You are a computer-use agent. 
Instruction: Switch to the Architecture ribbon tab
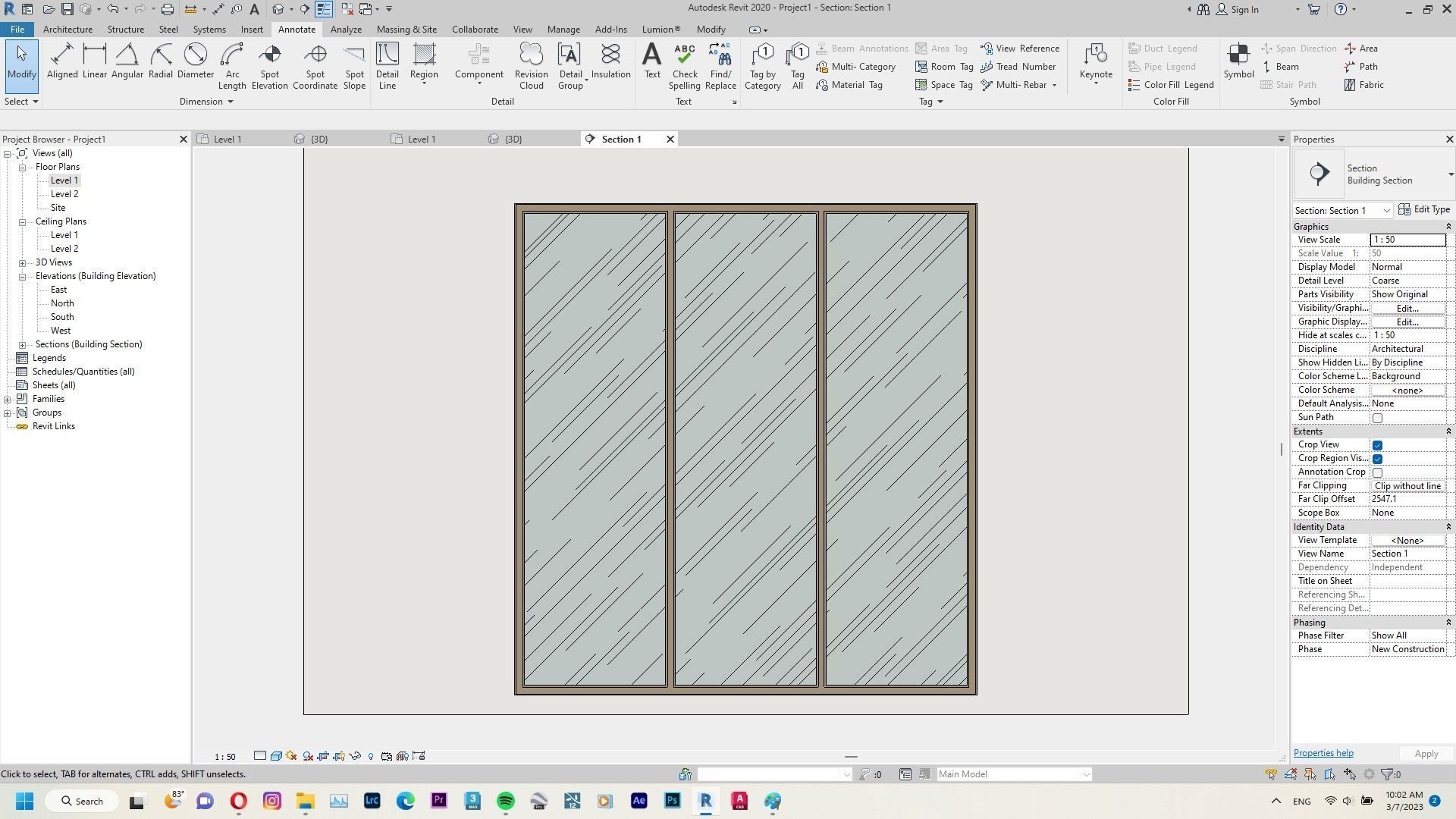(x=67, y=29)
